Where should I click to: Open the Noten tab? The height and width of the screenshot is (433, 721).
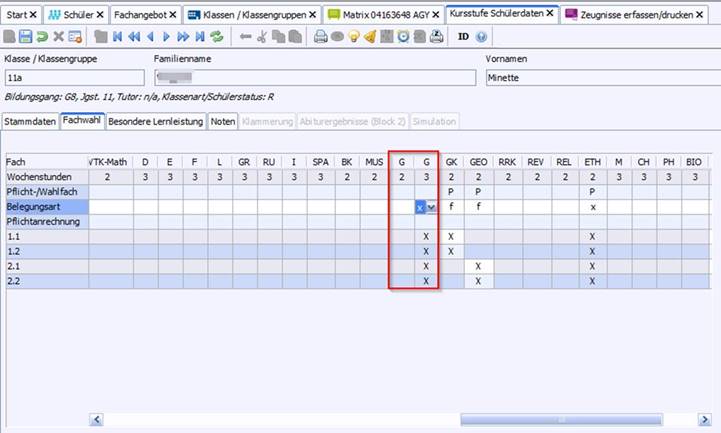pyautogui.click(x=222, y=121)
